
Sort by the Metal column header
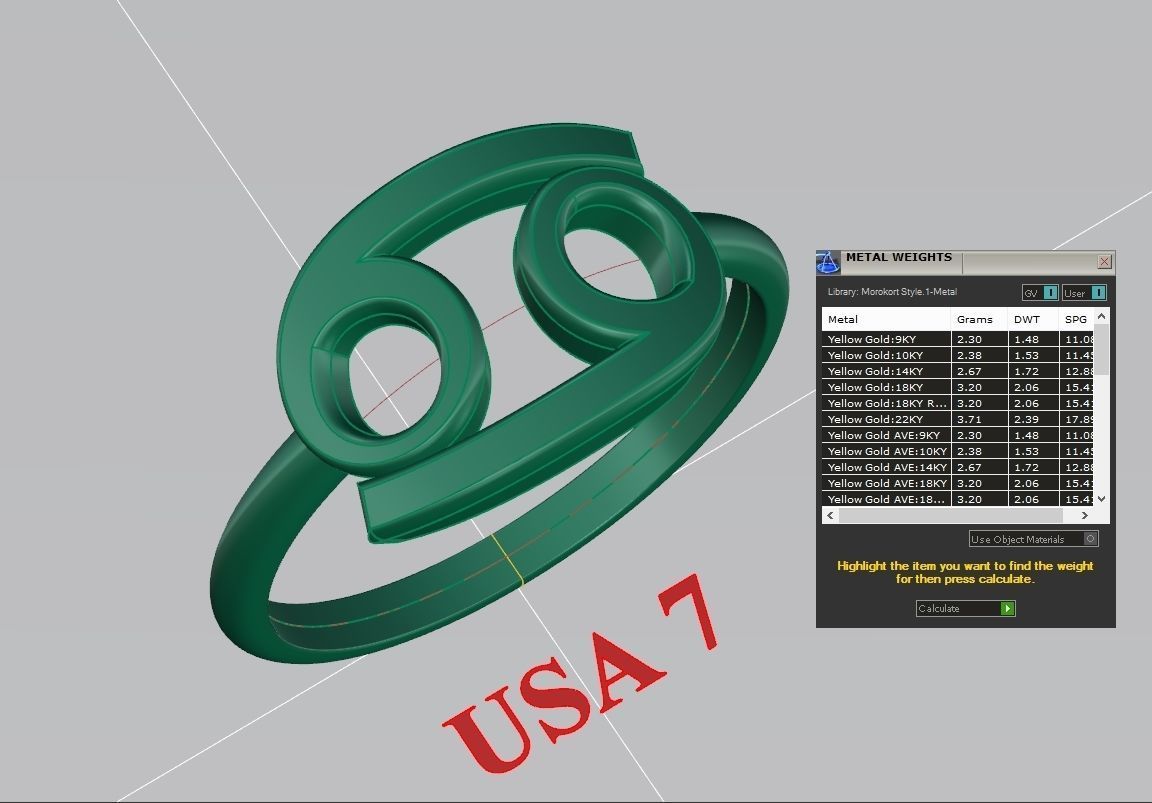pyautogui.click(x=886, y=320)
